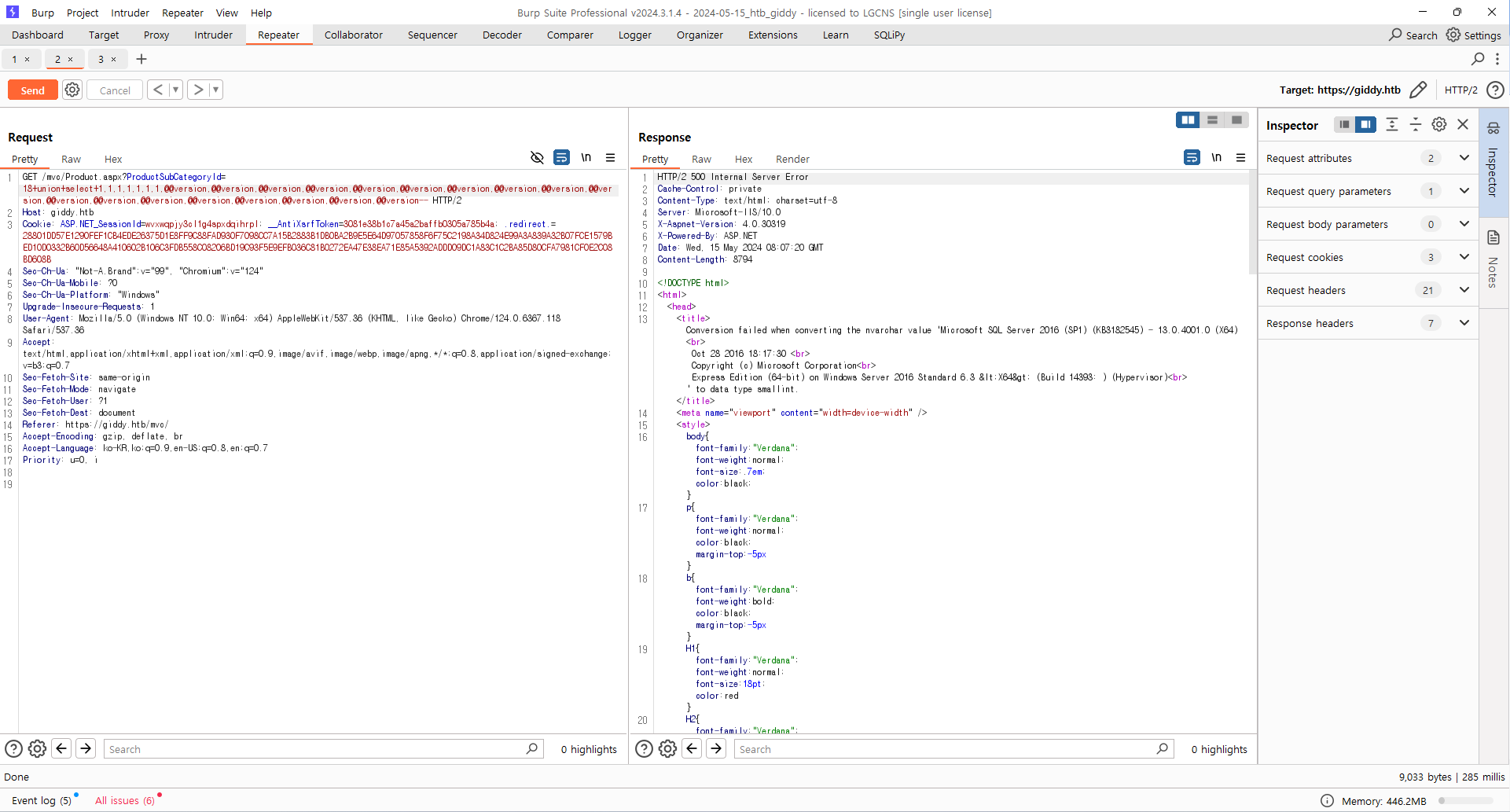This screenshot has height=812, width=1510.
Task: Close Repeater tab 3
Action: coord(113,59)
